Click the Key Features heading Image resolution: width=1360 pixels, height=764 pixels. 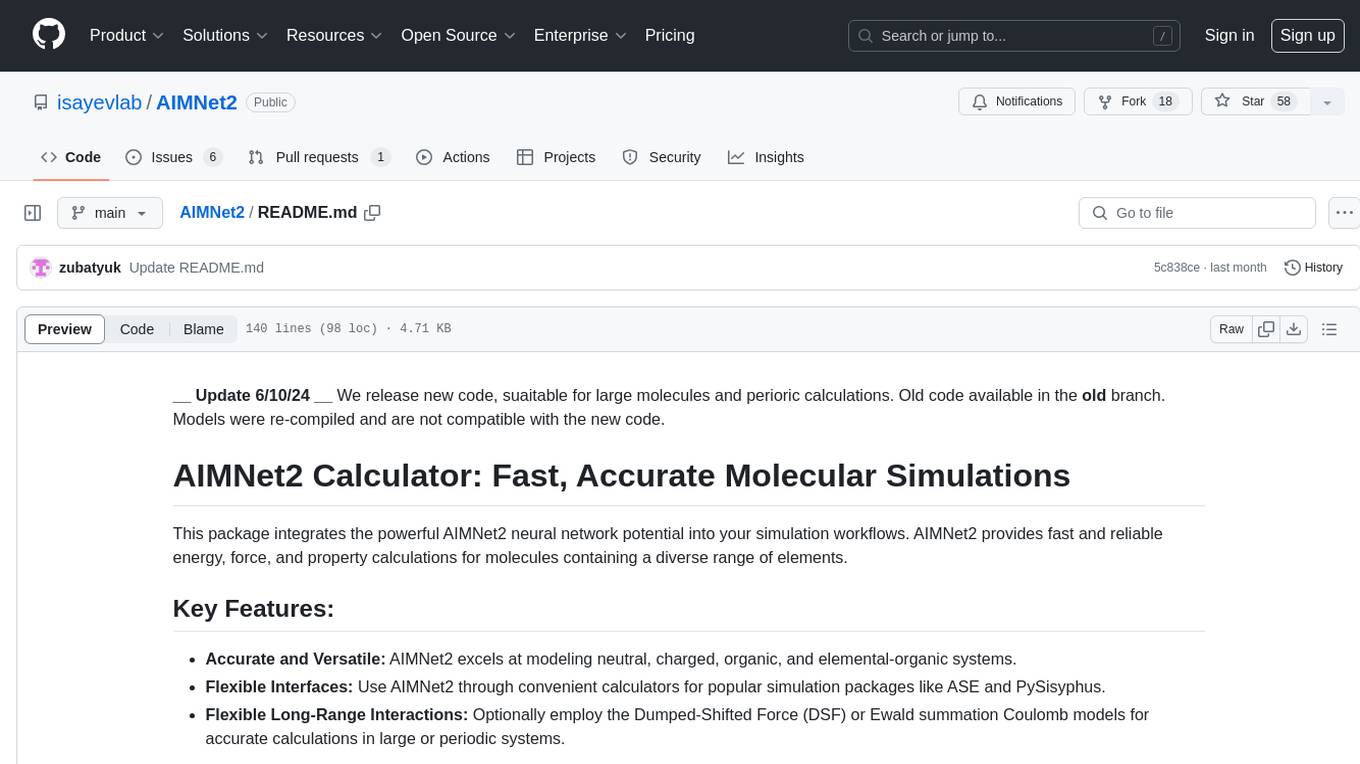253,608
